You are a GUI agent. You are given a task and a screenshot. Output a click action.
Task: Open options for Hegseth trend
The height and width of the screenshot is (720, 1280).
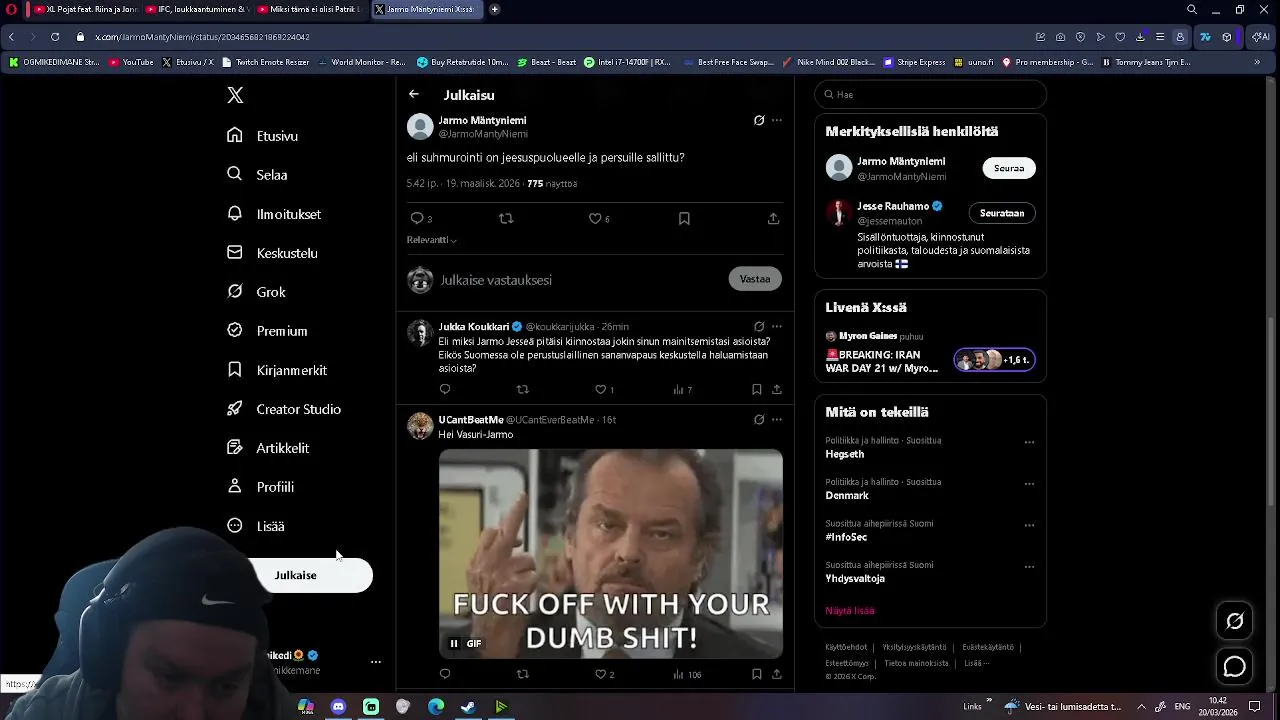tap(1029, 442)
